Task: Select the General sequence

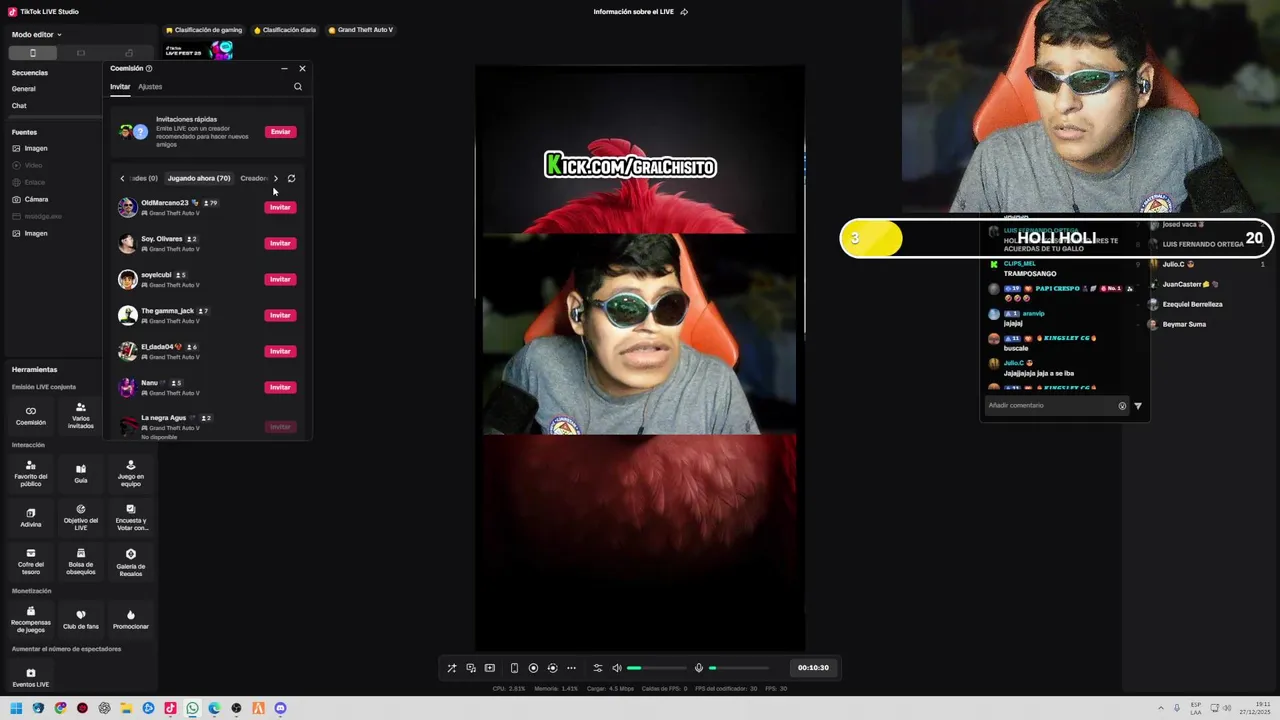Action: (23, 89)
